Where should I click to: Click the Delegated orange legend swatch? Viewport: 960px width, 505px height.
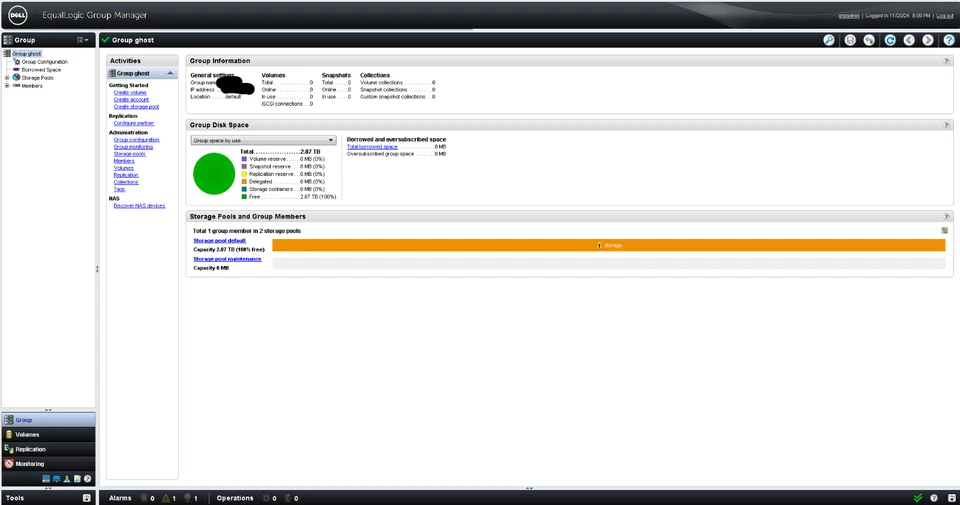point(244,182)
